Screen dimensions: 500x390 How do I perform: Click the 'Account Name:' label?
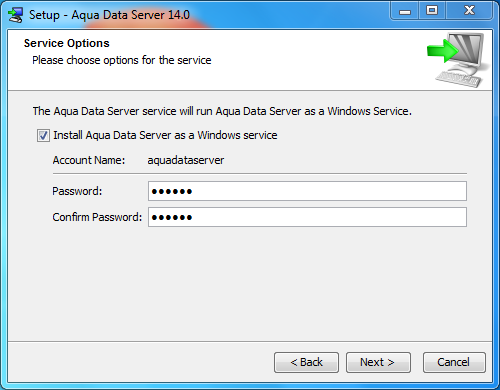[x=89, y=160]
